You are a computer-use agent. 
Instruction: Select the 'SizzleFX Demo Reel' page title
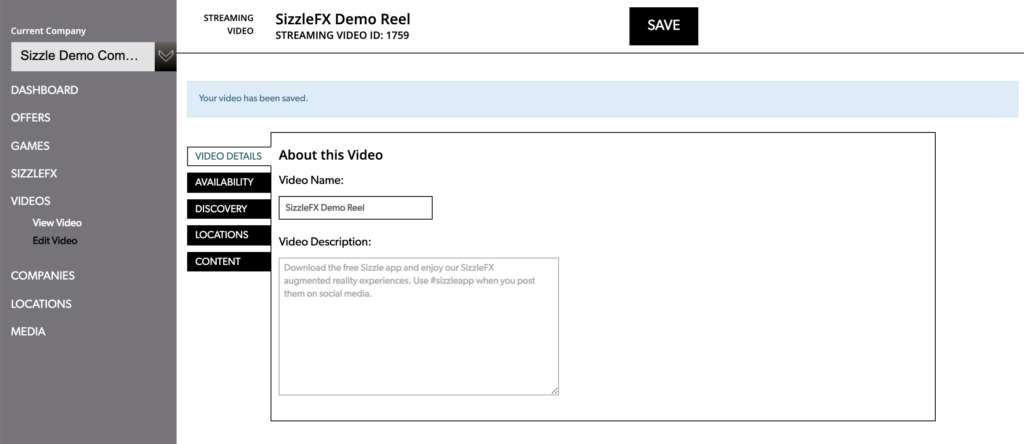pyautogui.click(x=343, y=19)
